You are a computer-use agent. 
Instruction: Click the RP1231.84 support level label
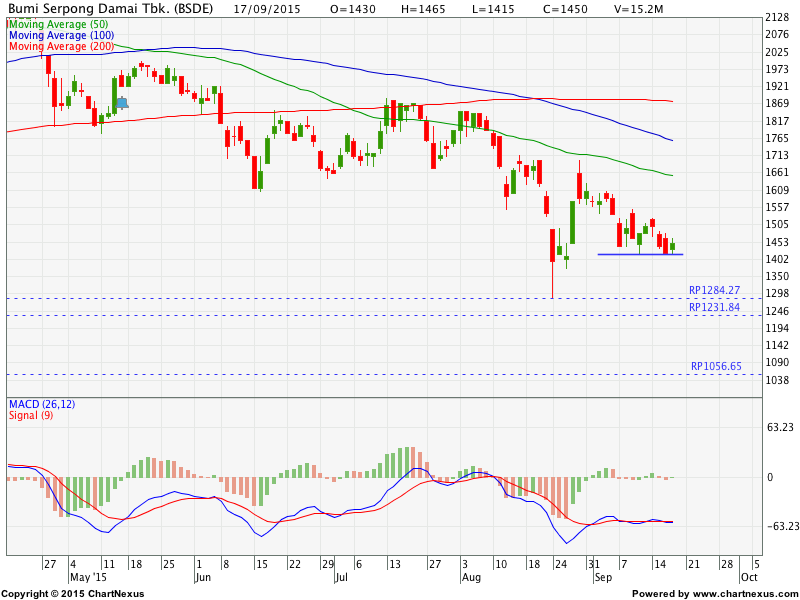714,307
